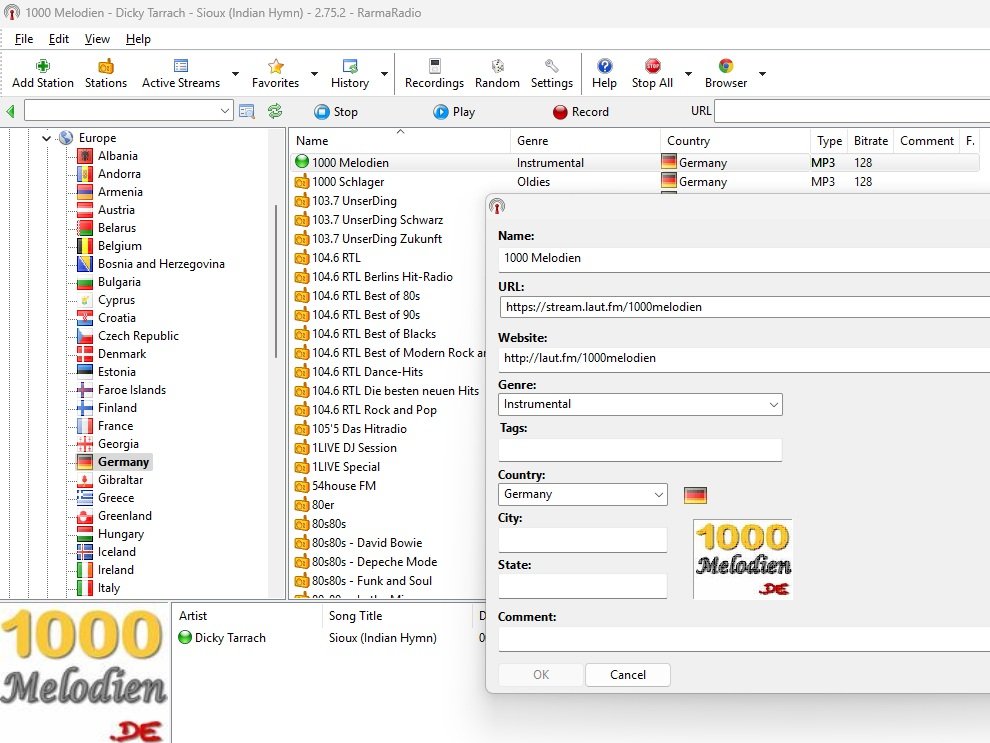Show Active Streams from the toolbar
Screen dimensions: 990x743
point(181,66)
